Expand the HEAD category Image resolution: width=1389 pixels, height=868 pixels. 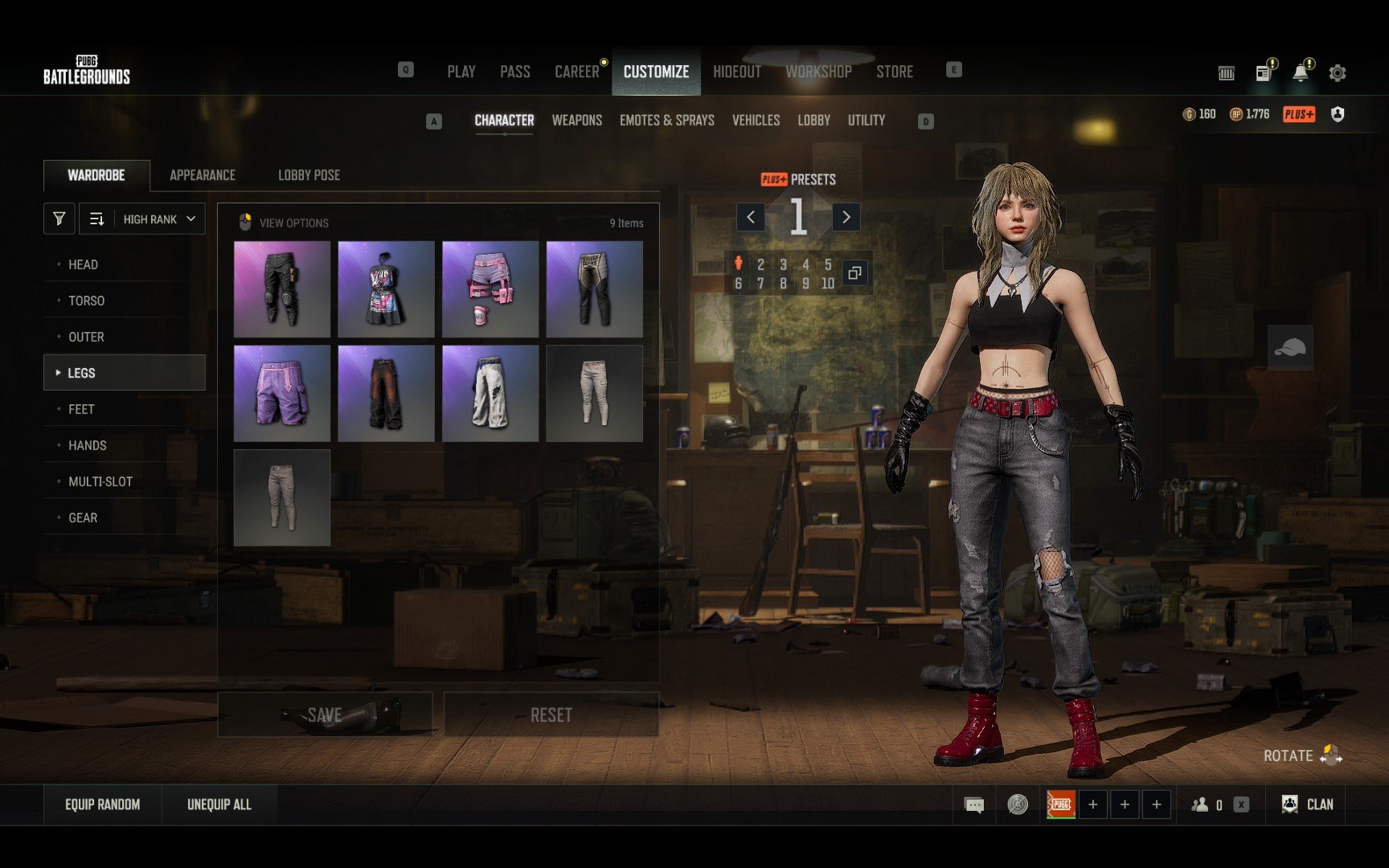[125, 264]
